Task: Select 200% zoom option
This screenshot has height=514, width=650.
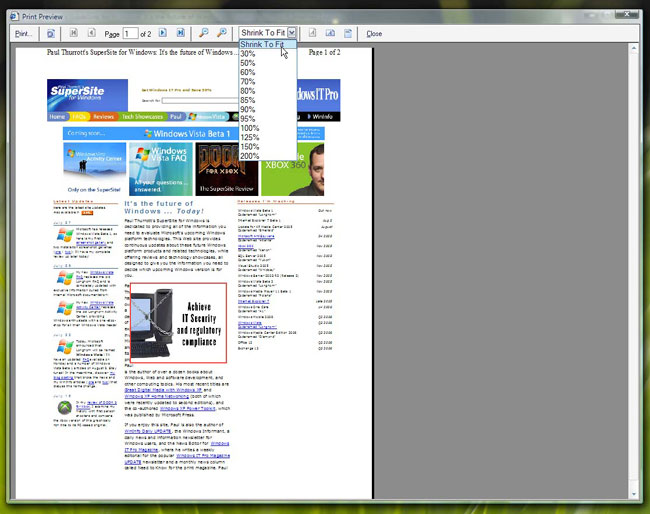Action: coord(249,156)
